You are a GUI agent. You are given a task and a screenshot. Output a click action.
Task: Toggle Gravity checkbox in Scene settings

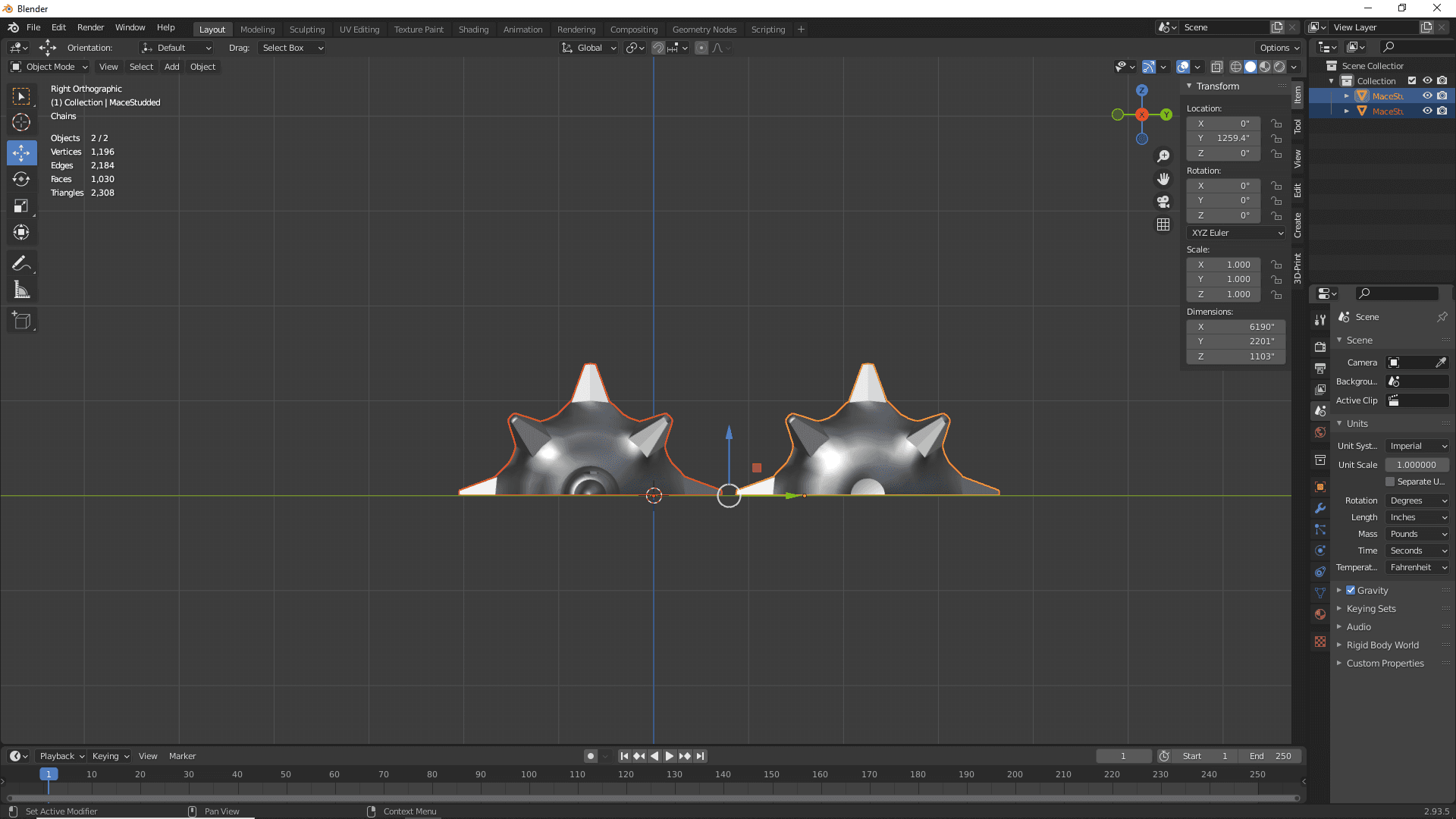coord(1350,590)
